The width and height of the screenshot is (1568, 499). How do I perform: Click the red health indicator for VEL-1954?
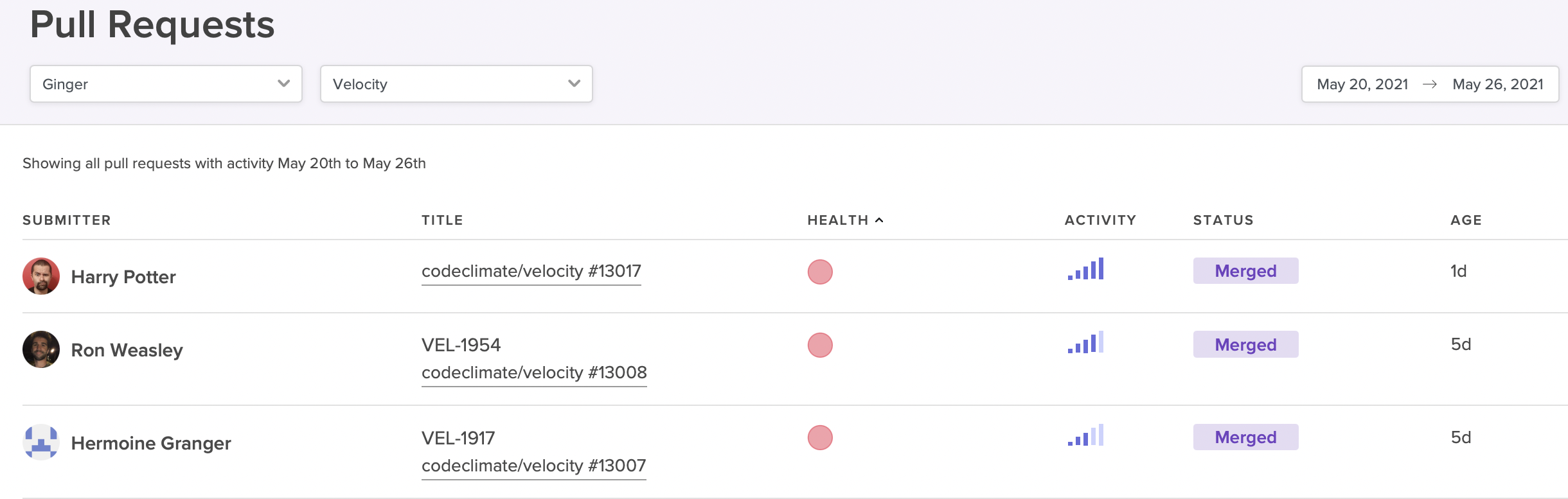click(819, 345)
